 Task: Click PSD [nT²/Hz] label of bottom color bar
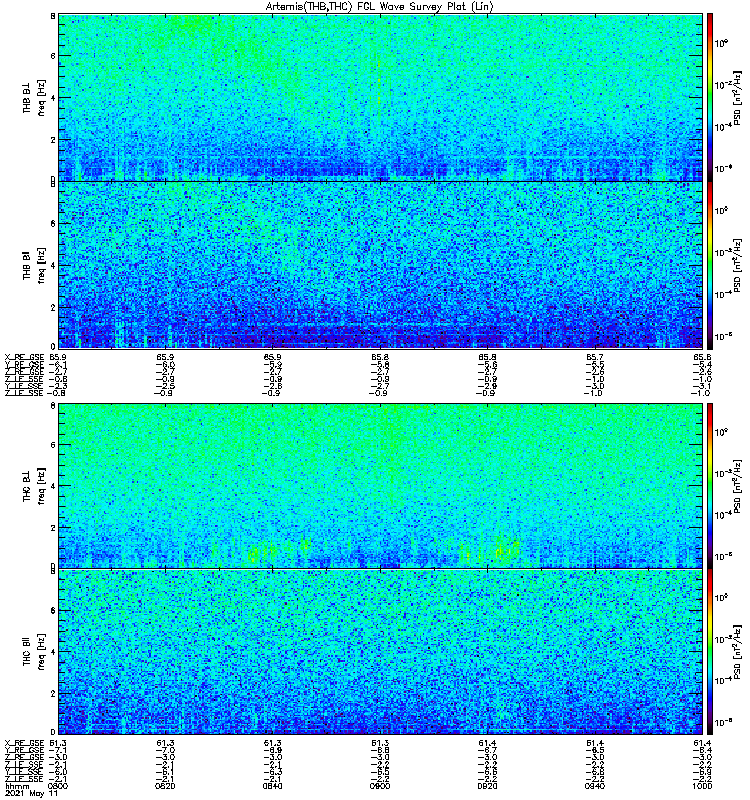click(x=737, y=651)
